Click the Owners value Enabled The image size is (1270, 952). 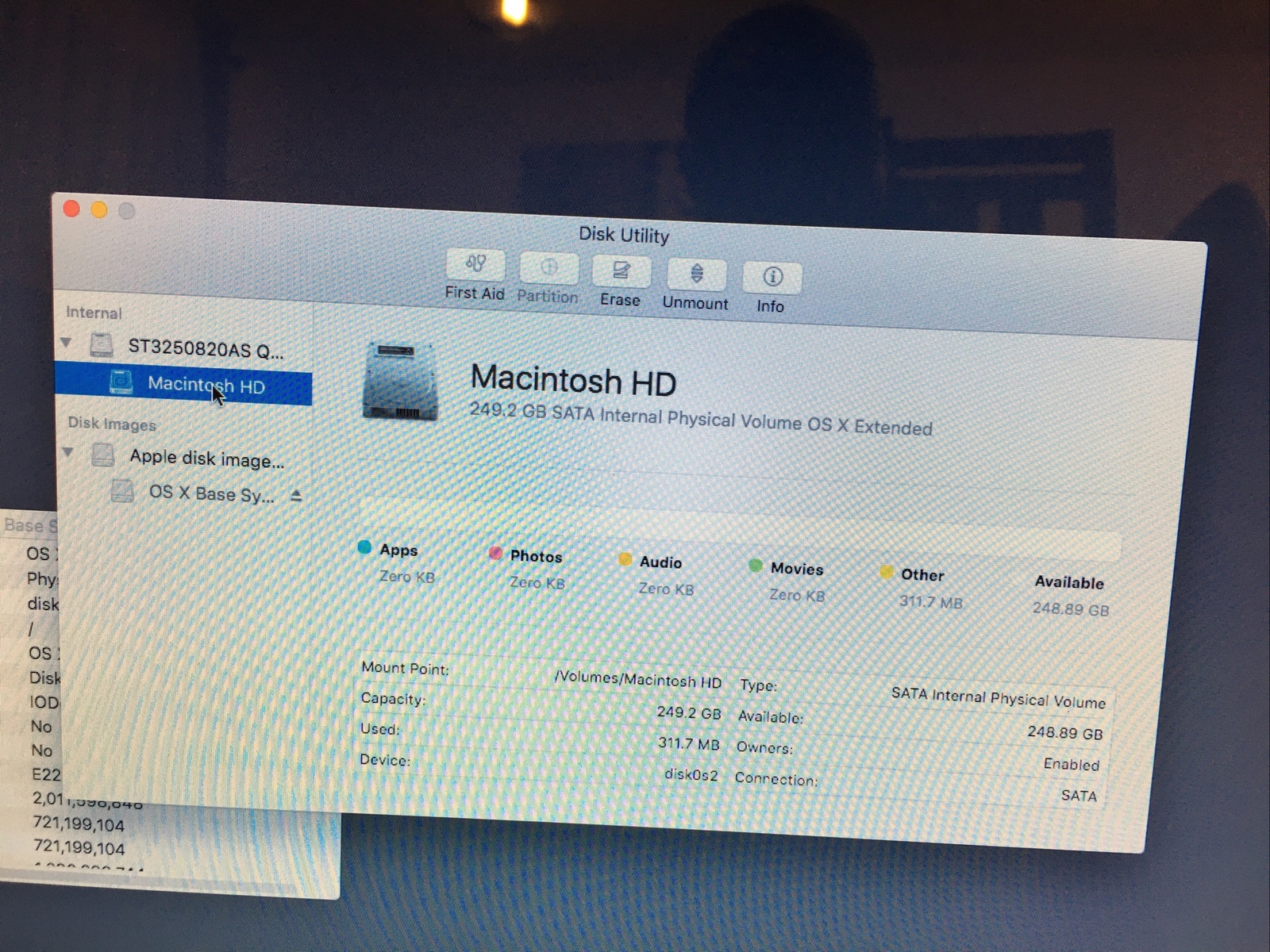point(1071,764)
